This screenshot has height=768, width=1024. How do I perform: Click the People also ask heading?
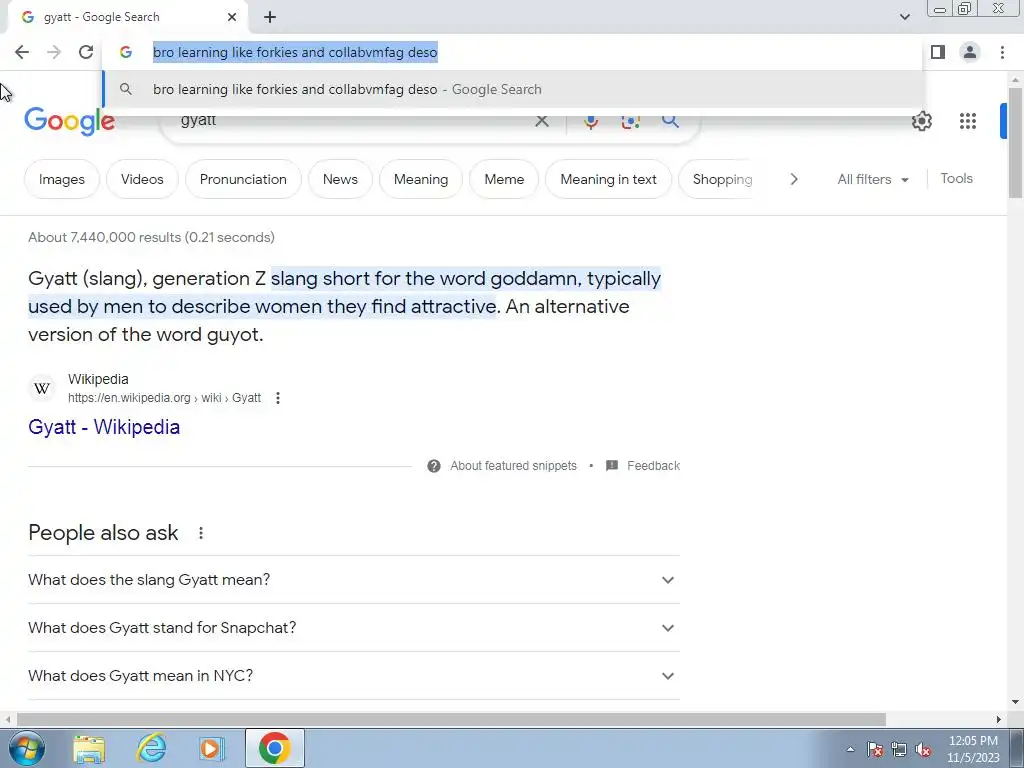point(103,533)
